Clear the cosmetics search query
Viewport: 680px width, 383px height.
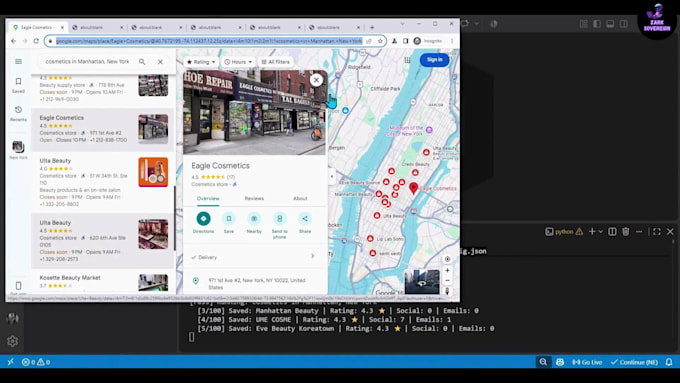[160, 62]
